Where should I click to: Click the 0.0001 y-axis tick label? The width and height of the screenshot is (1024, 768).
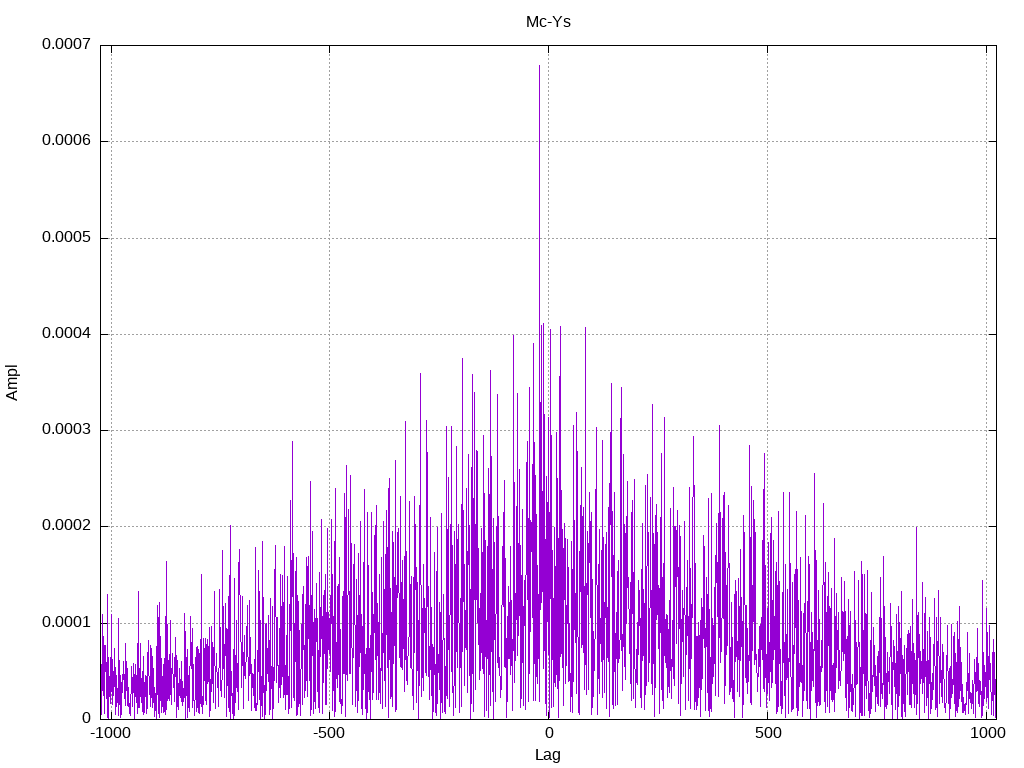pyautogui.click(x=67, y=622)
